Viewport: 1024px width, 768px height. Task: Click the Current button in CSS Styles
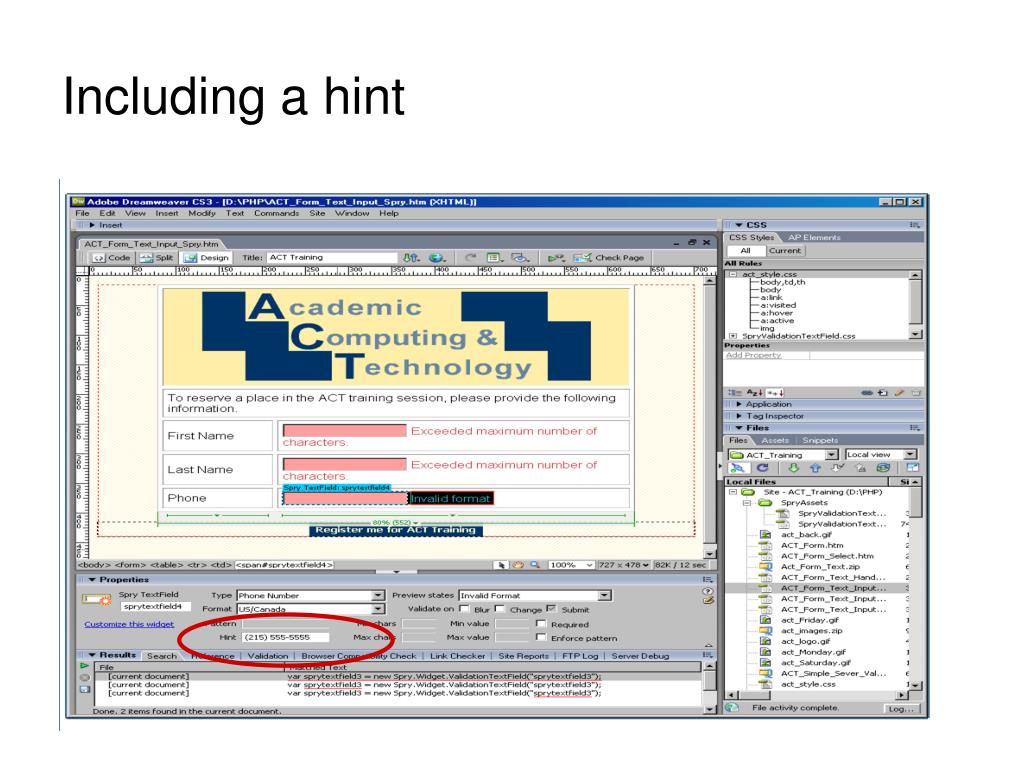(784, 251)
